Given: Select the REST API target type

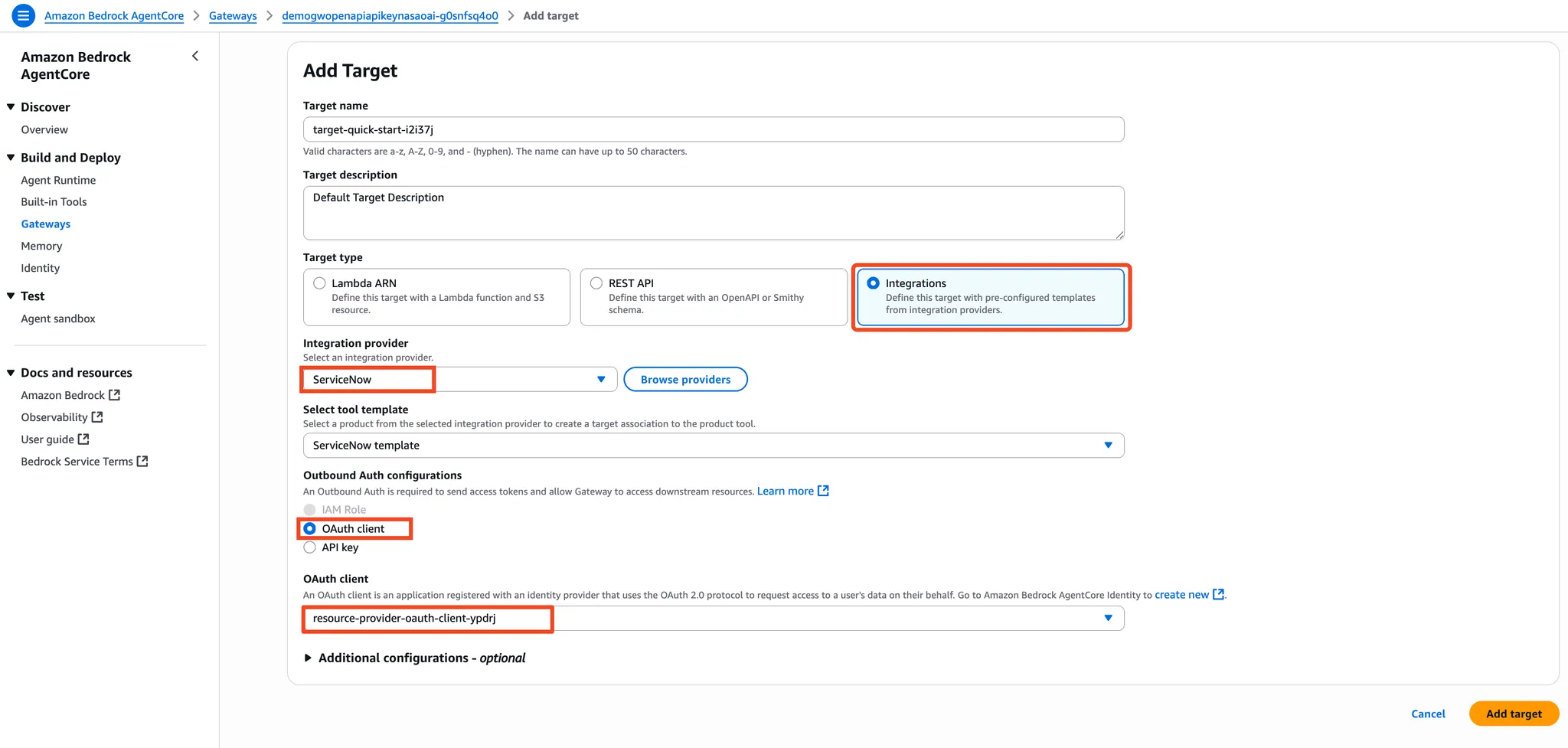Looking at the screenshot, I should (714, 297).
